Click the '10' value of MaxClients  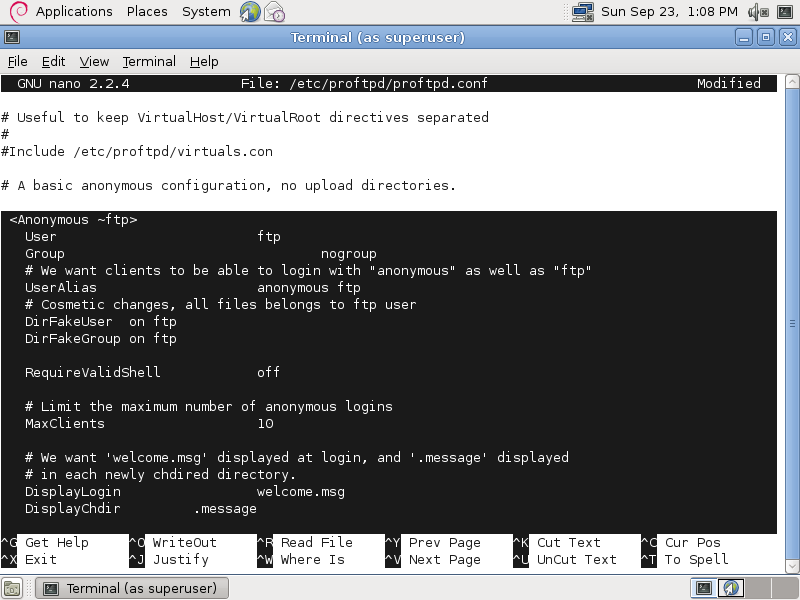coord(265,423)
